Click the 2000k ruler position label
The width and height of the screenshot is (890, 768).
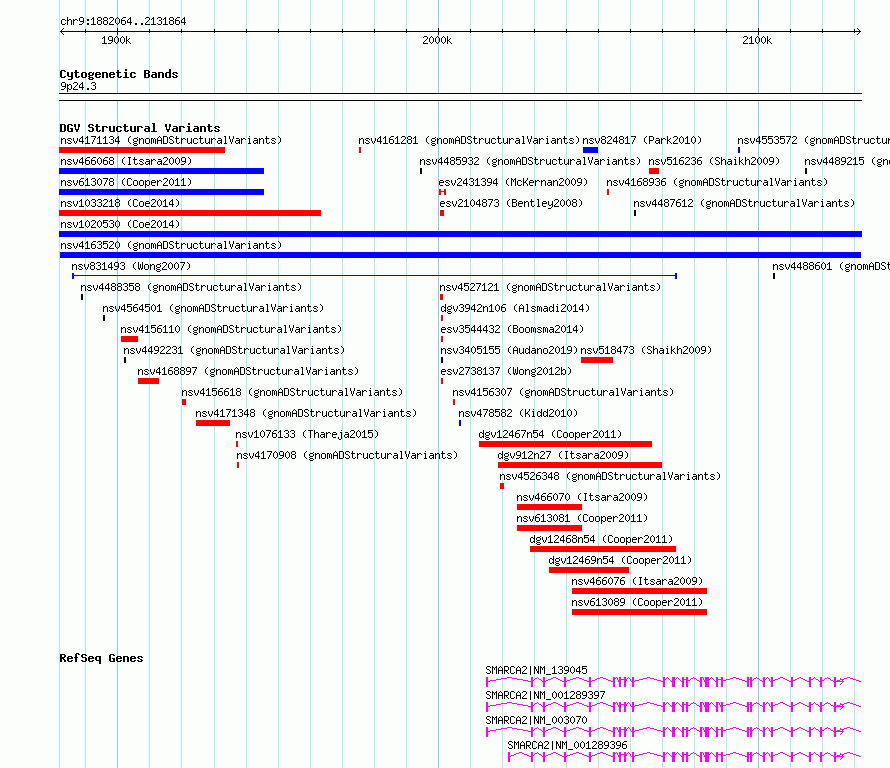(x=437, y=40)
